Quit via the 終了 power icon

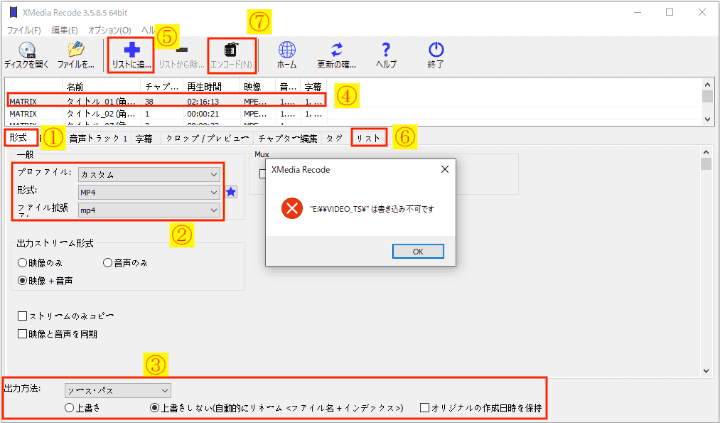[436, 55]
